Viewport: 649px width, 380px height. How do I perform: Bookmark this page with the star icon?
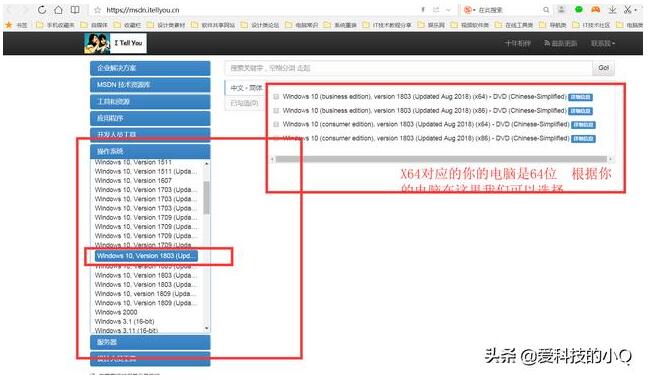(98, 10)
